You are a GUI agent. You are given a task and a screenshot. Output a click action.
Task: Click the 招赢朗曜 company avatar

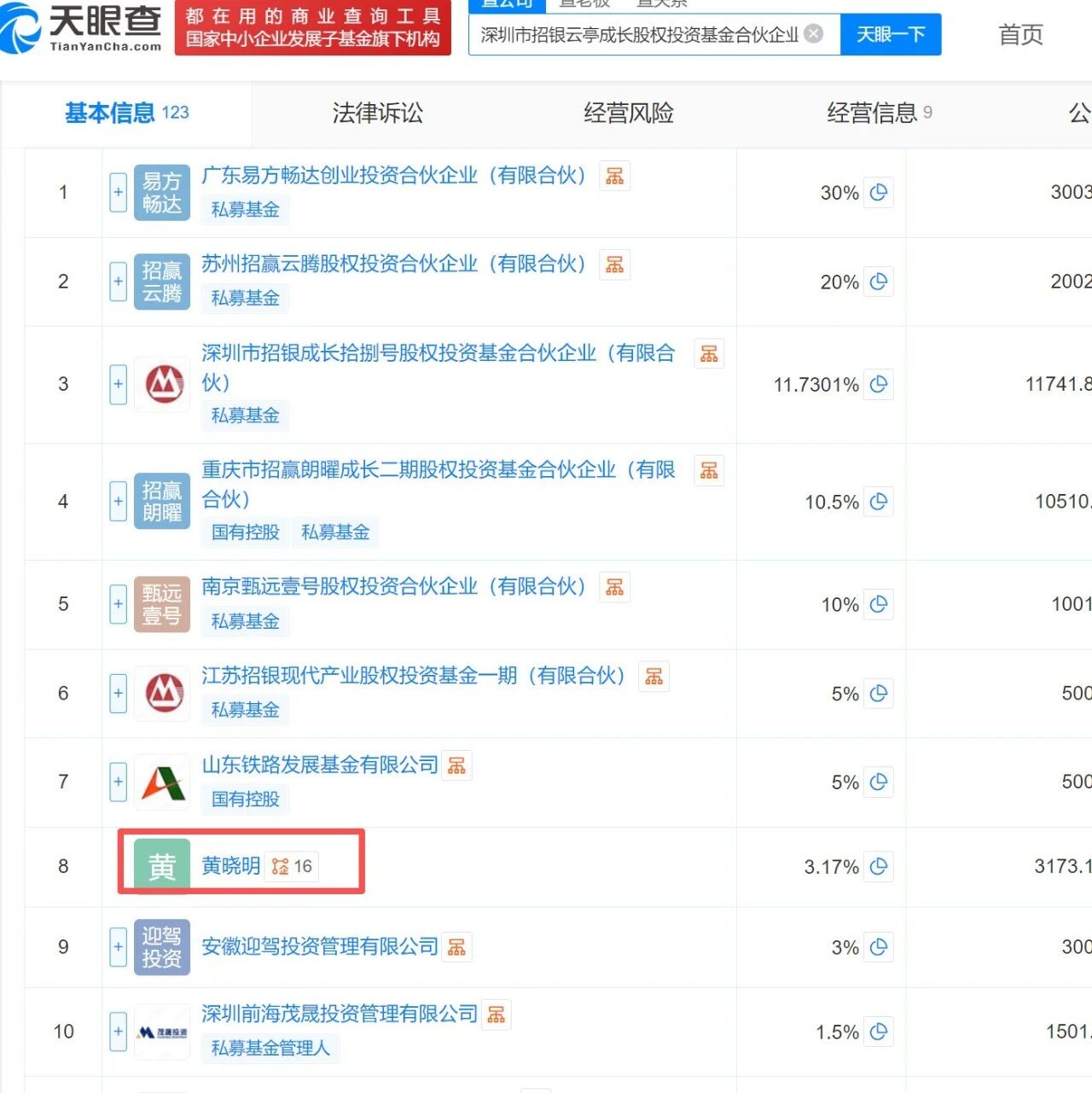162,502
